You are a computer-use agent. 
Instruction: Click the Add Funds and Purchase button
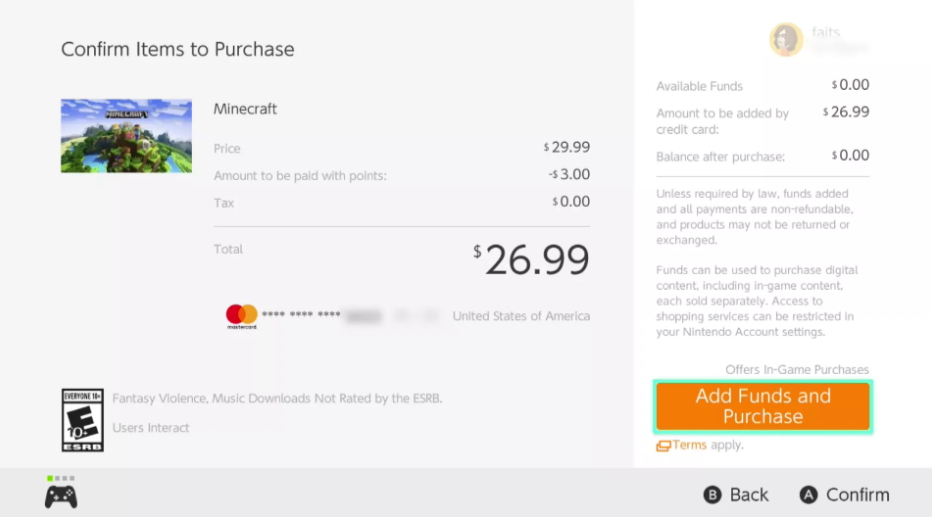(763, 406)
